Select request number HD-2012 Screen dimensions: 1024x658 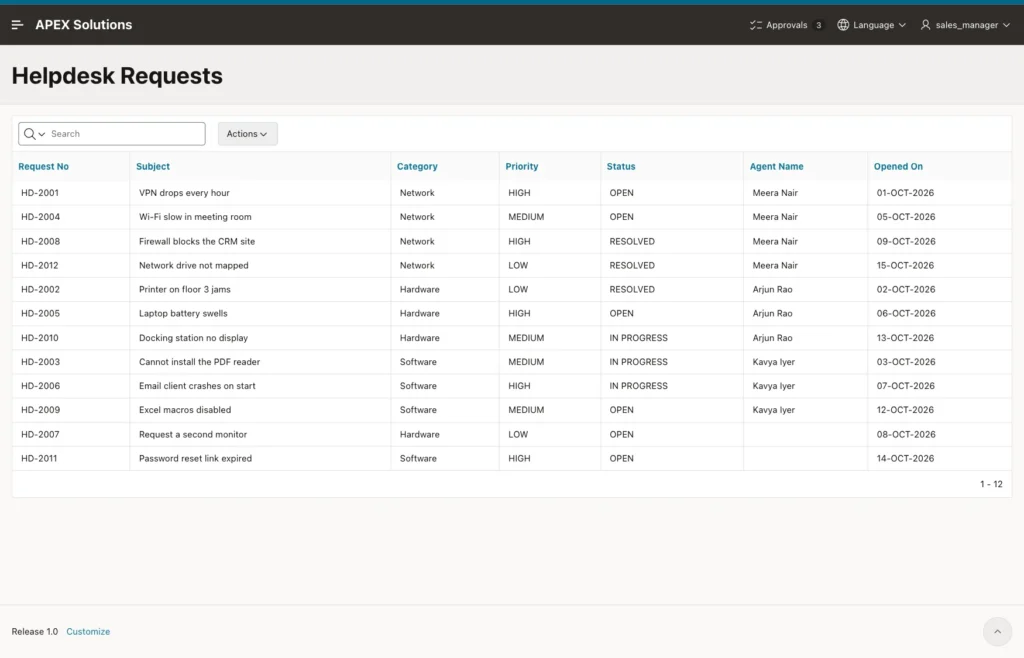pyautogui.click(x=40, y=265)
